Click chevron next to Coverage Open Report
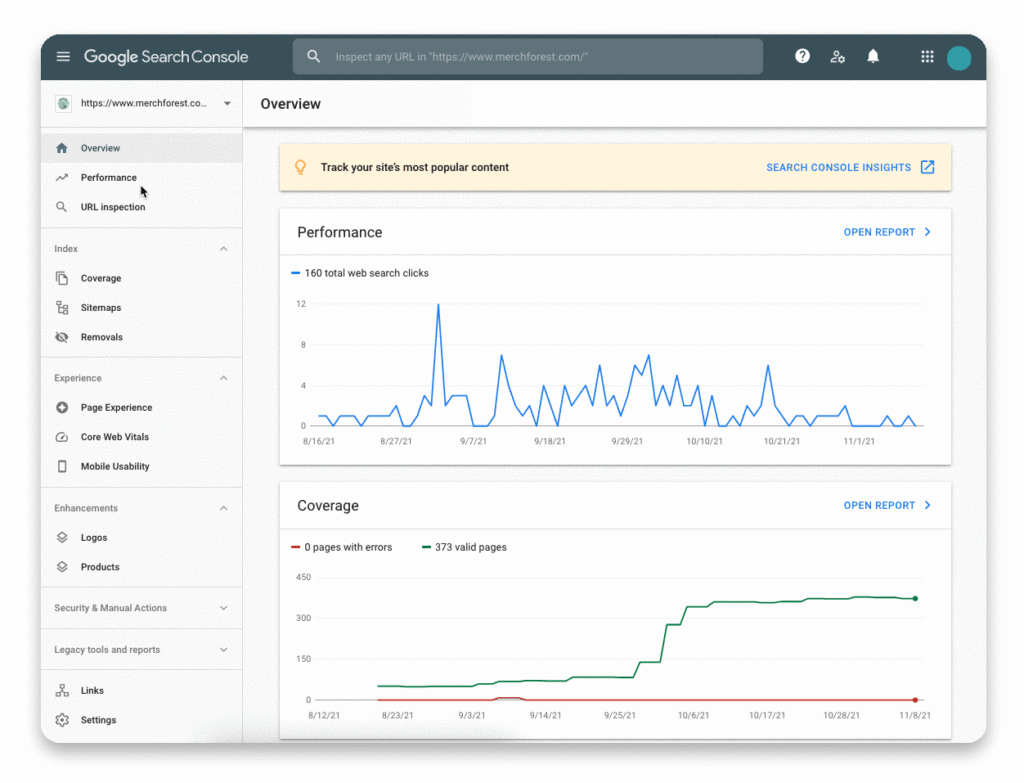The image size is (1024, 783). click(927, 505)
